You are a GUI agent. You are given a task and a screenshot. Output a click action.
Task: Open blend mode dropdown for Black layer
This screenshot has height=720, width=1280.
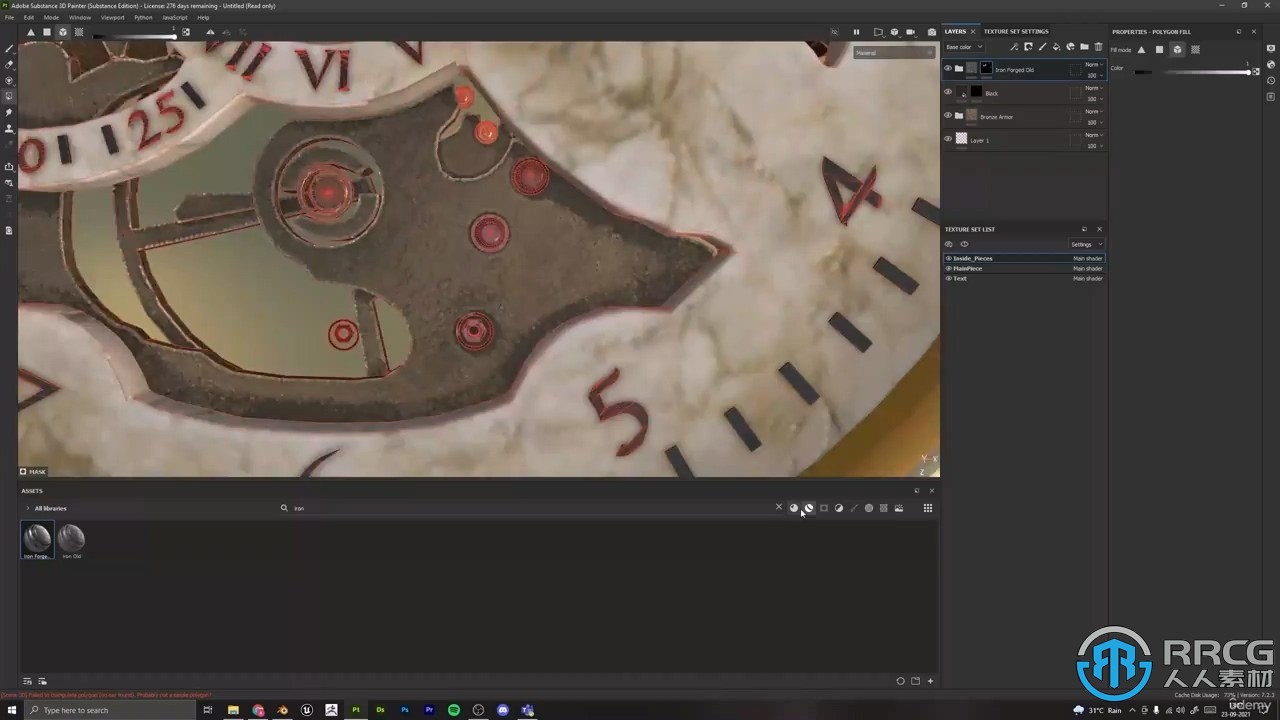[1094, 88]
